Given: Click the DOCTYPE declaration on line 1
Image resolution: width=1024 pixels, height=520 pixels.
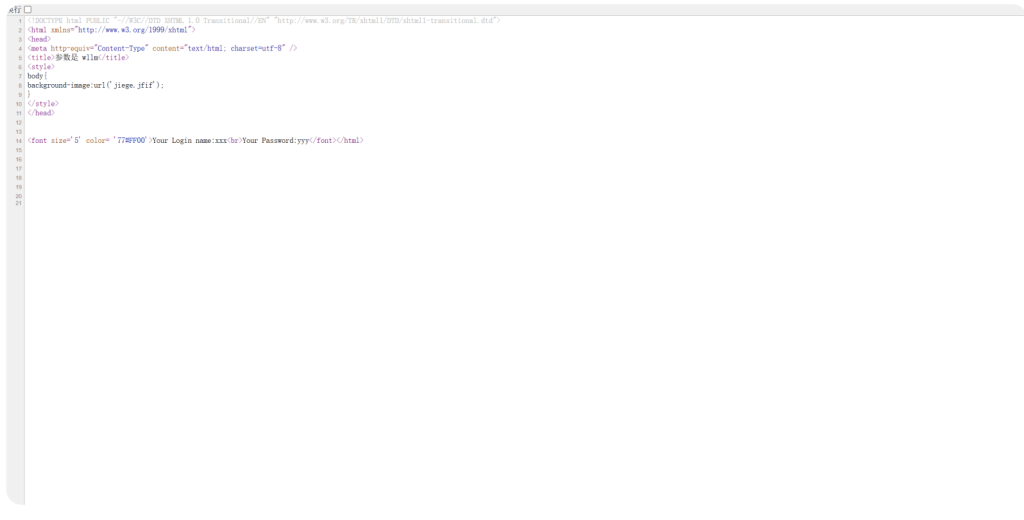Looking at the screenshot, I should pyautogui.click(x=264, y=21).
